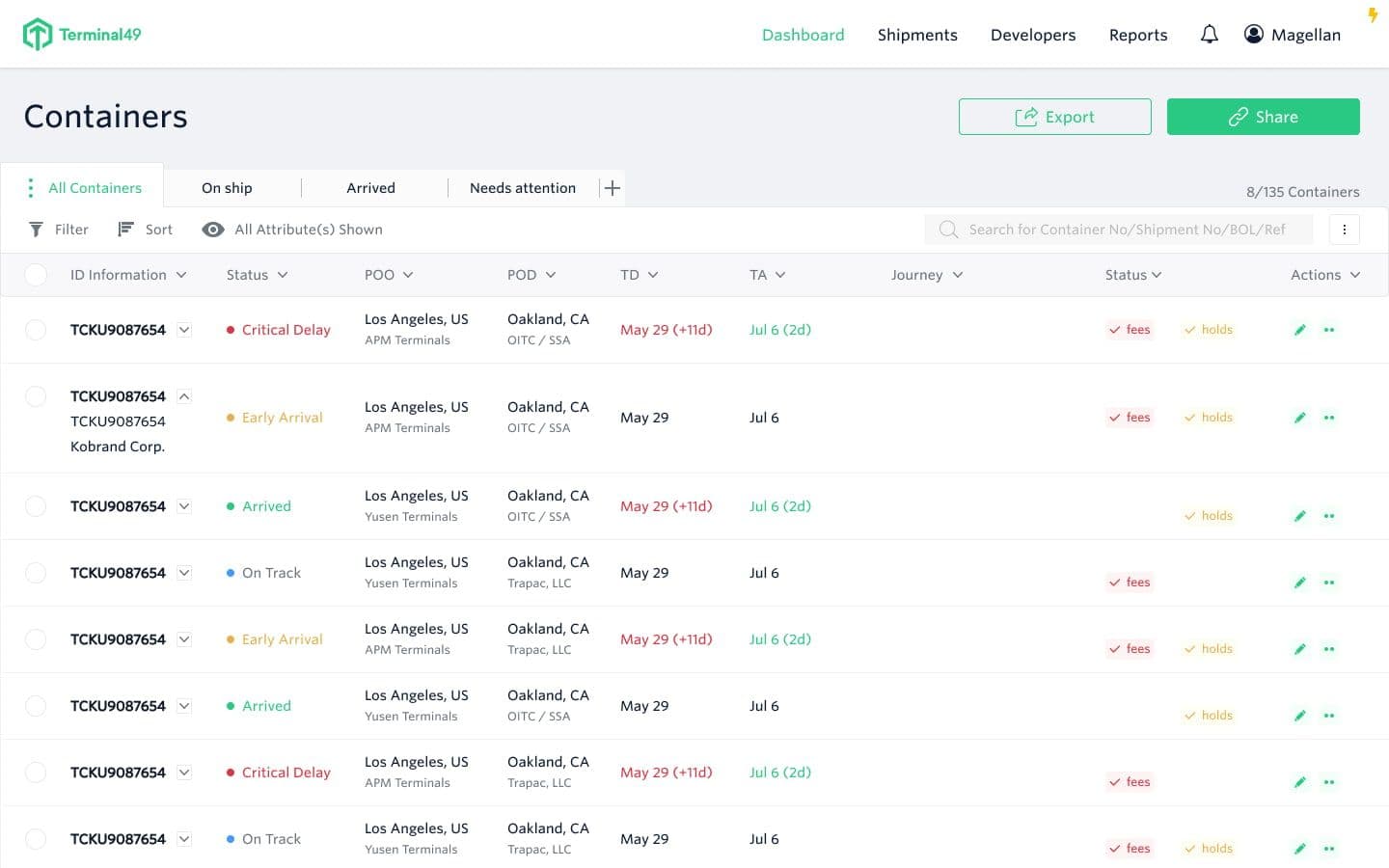Click edit pencil on Critical Delay first row
1389x868 pixels.
pyautogui.click(x=1299, y=330)
